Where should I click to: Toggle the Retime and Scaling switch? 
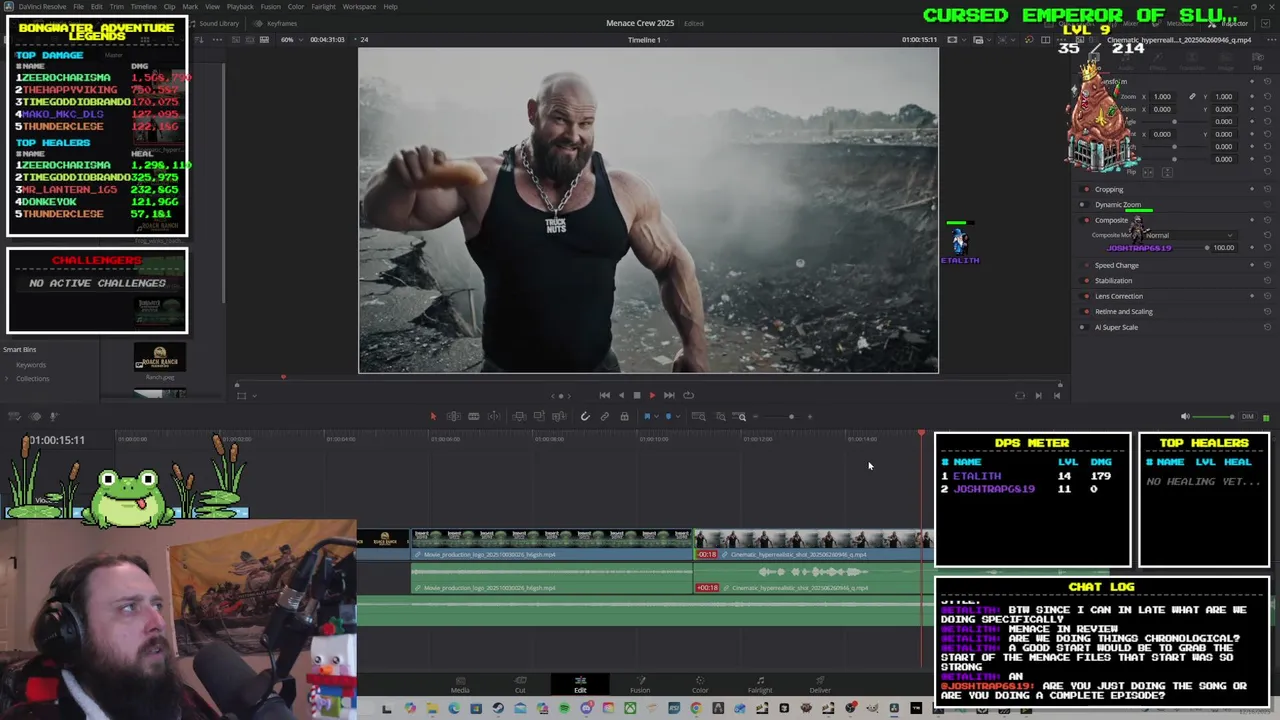click(x=1086, y=311)
